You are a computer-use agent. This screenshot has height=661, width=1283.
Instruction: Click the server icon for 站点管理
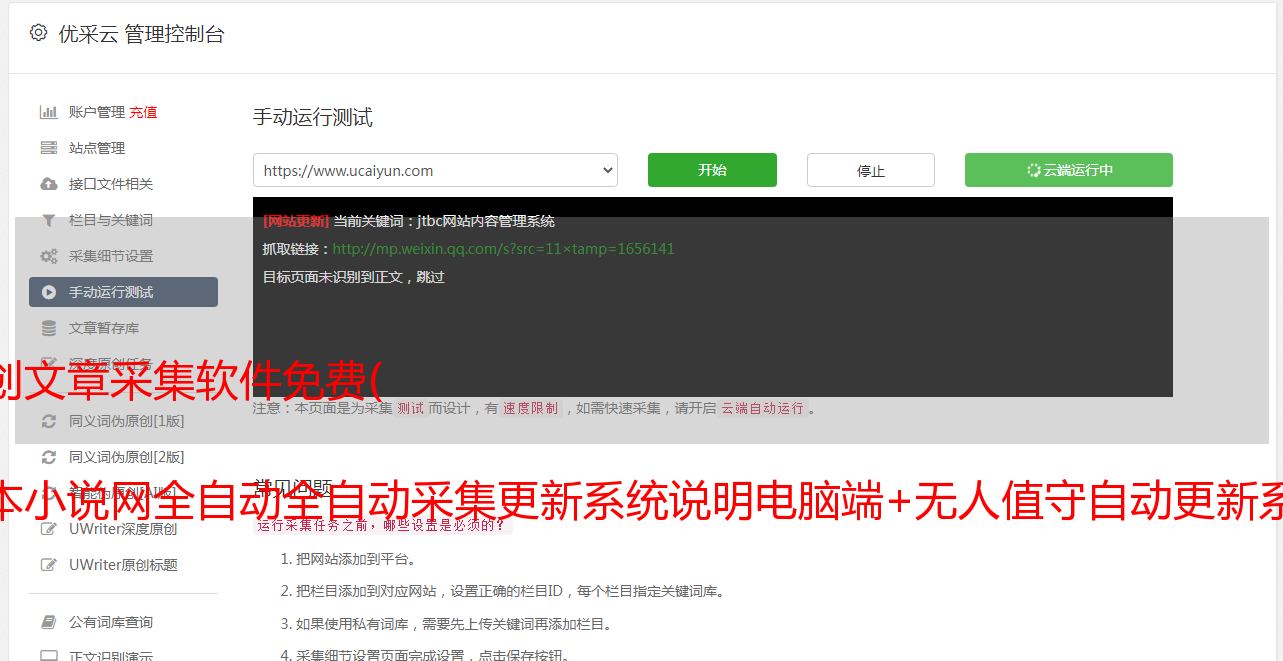coord(48,148)
